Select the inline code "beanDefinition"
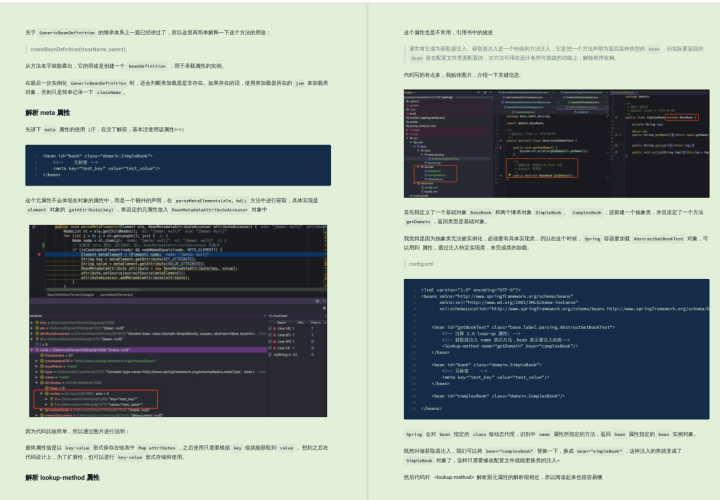Image resolution: width=720 pixels, height=500 pixels. coord(147,66)
